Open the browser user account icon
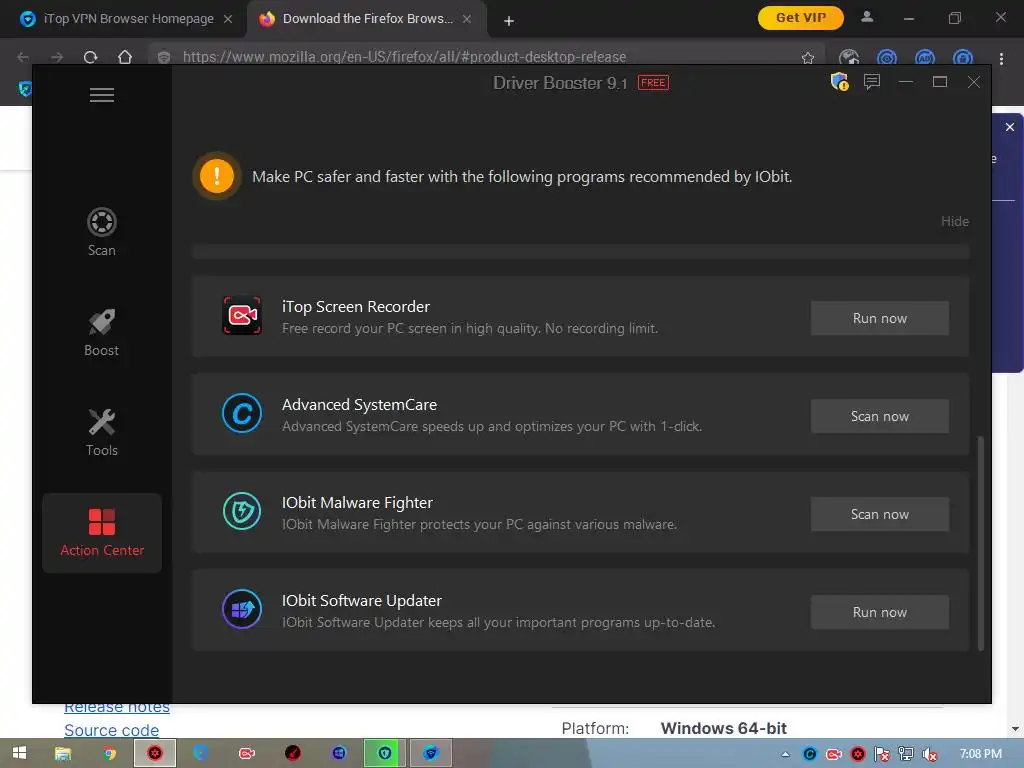The image size is (1024, 768). [x=867, y=18]
